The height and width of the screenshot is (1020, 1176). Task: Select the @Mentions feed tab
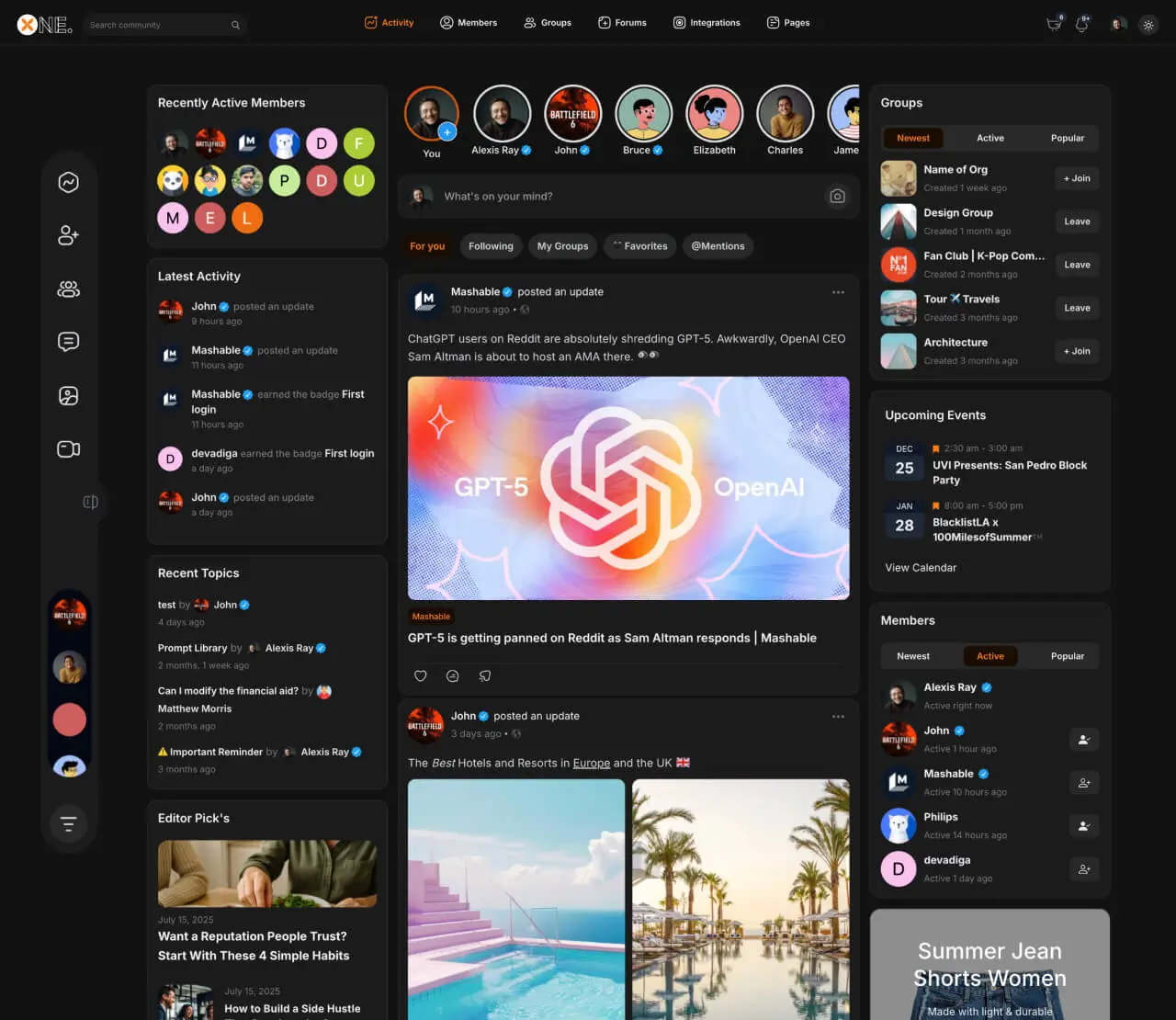pyautogui.click(x=718, y=246)
